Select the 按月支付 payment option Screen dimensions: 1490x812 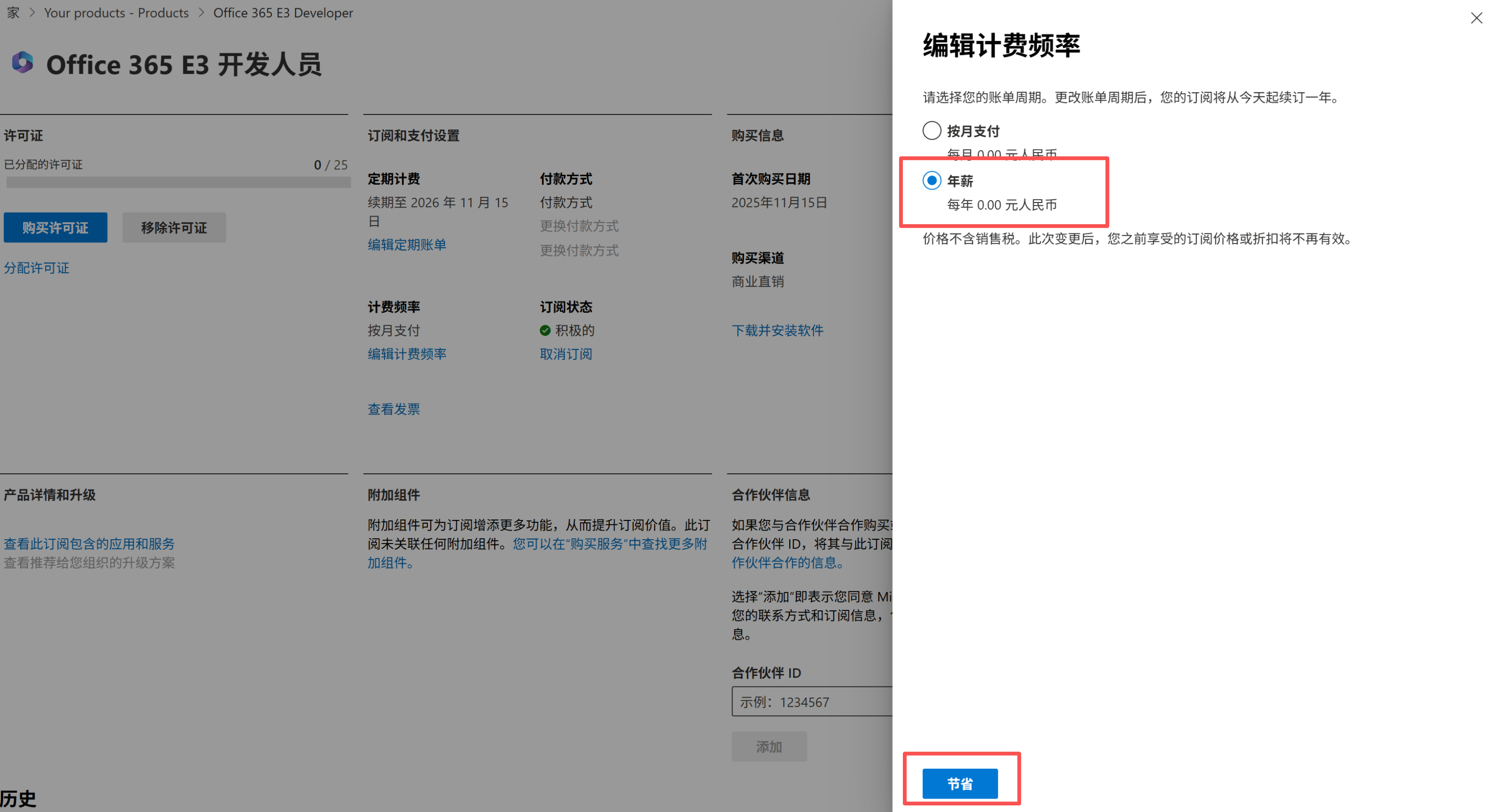pos(931,131)
